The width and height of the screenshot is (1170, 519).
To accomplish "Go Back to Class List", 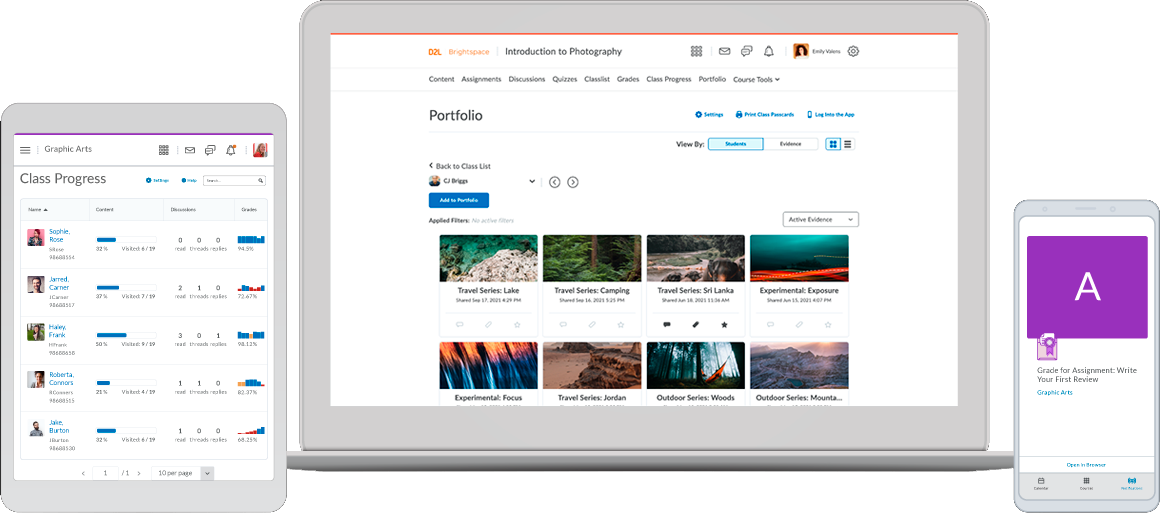I will point(460,166).
